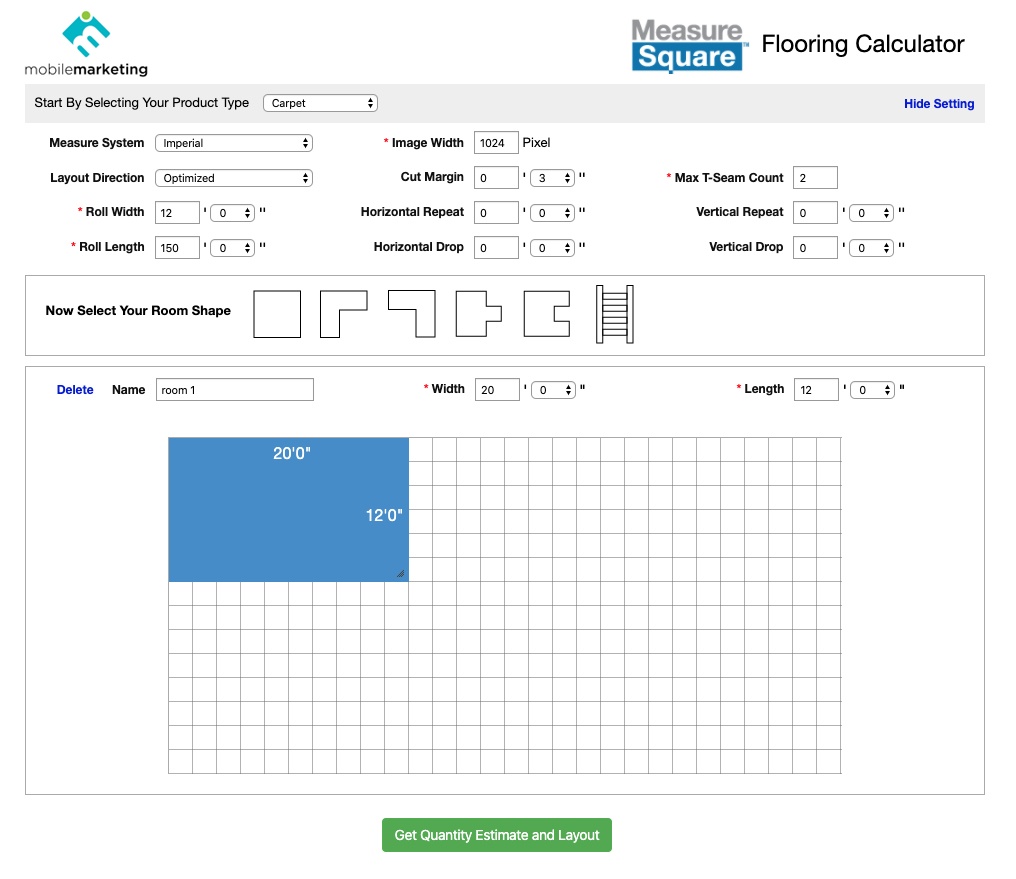
Task: Open room Length inches dropdown
Action: click(x=872, y=390)
